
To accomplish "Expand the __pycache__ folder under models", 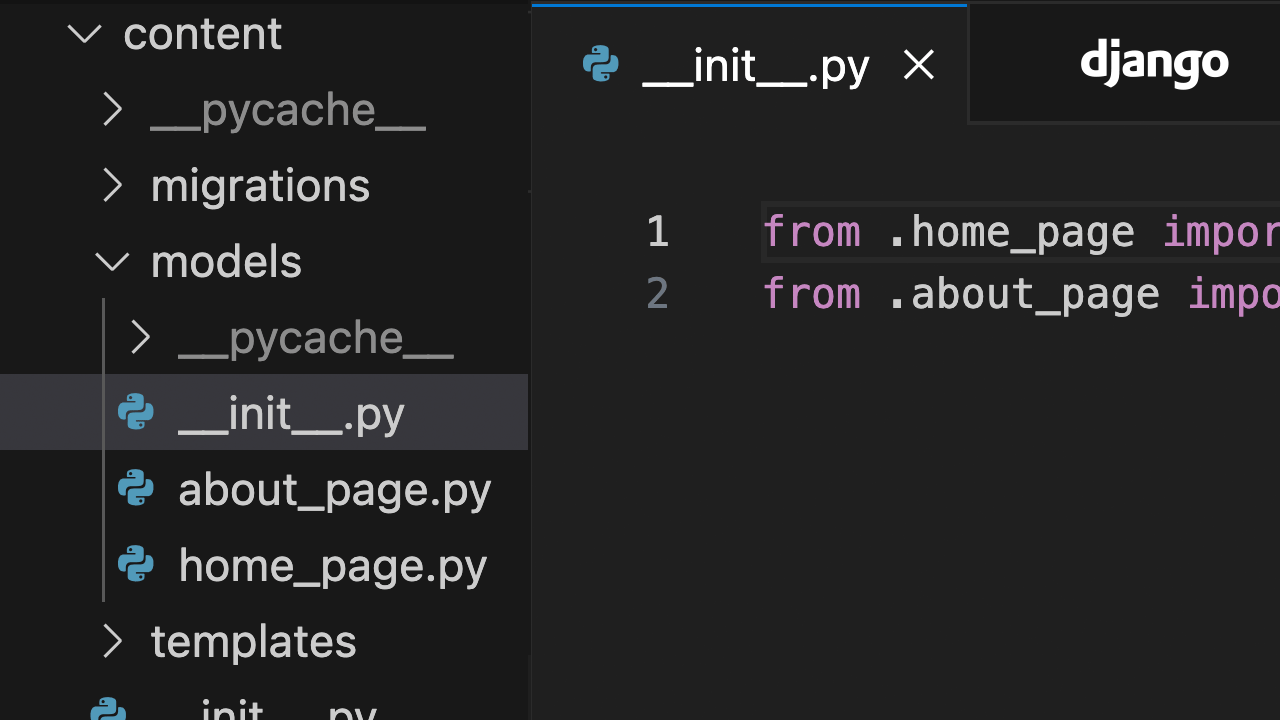I will (x=141, y=337).
